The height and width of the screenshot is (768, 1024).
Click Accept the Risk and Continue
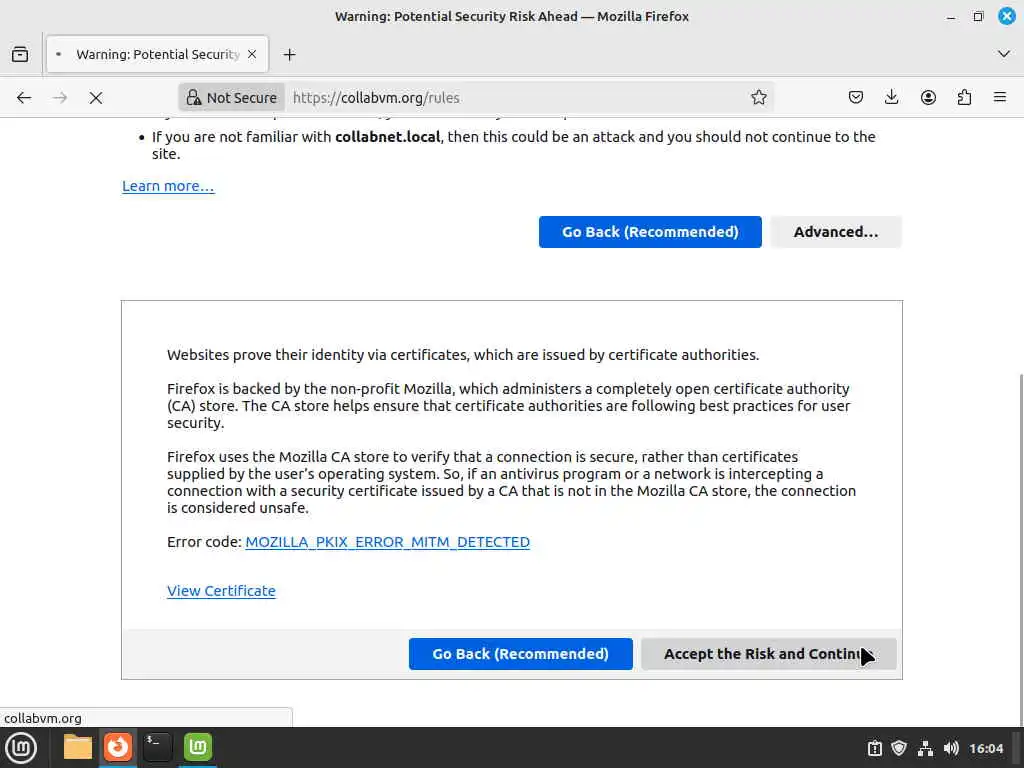coord(769,654)
